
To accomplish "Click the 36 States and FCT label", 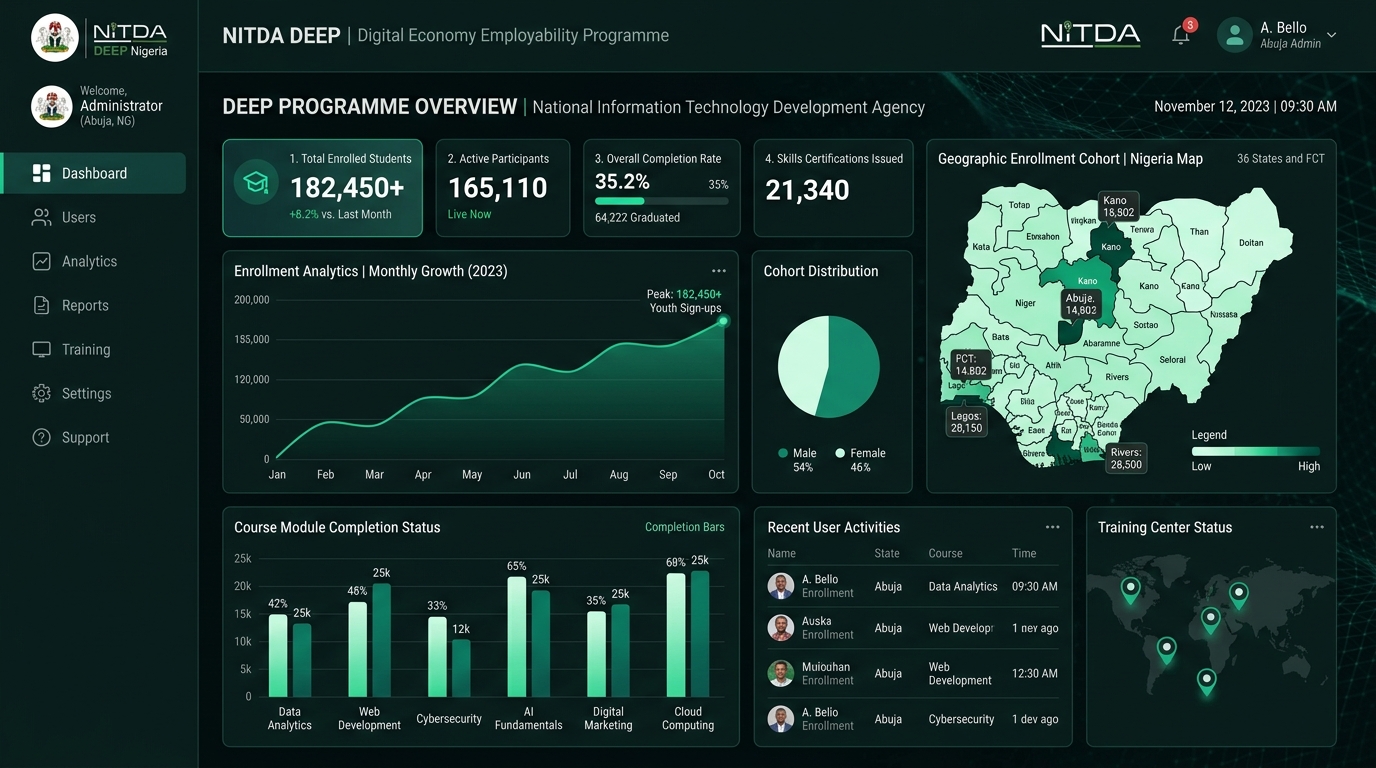I will [1281, 159].
